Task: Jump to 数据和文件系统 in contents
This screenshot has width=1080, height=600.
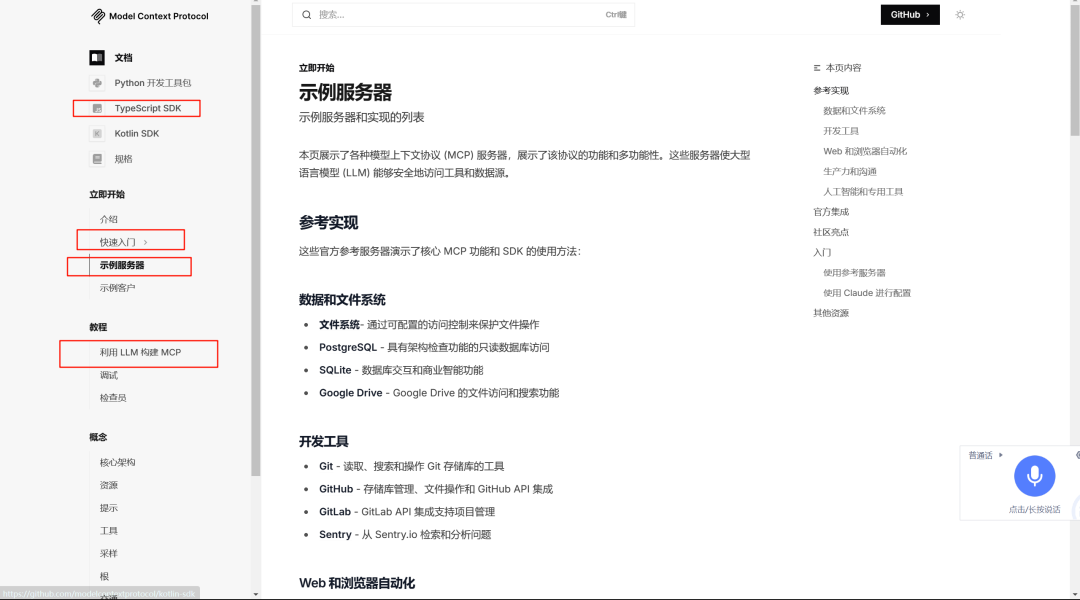Action: click(854, 110)
